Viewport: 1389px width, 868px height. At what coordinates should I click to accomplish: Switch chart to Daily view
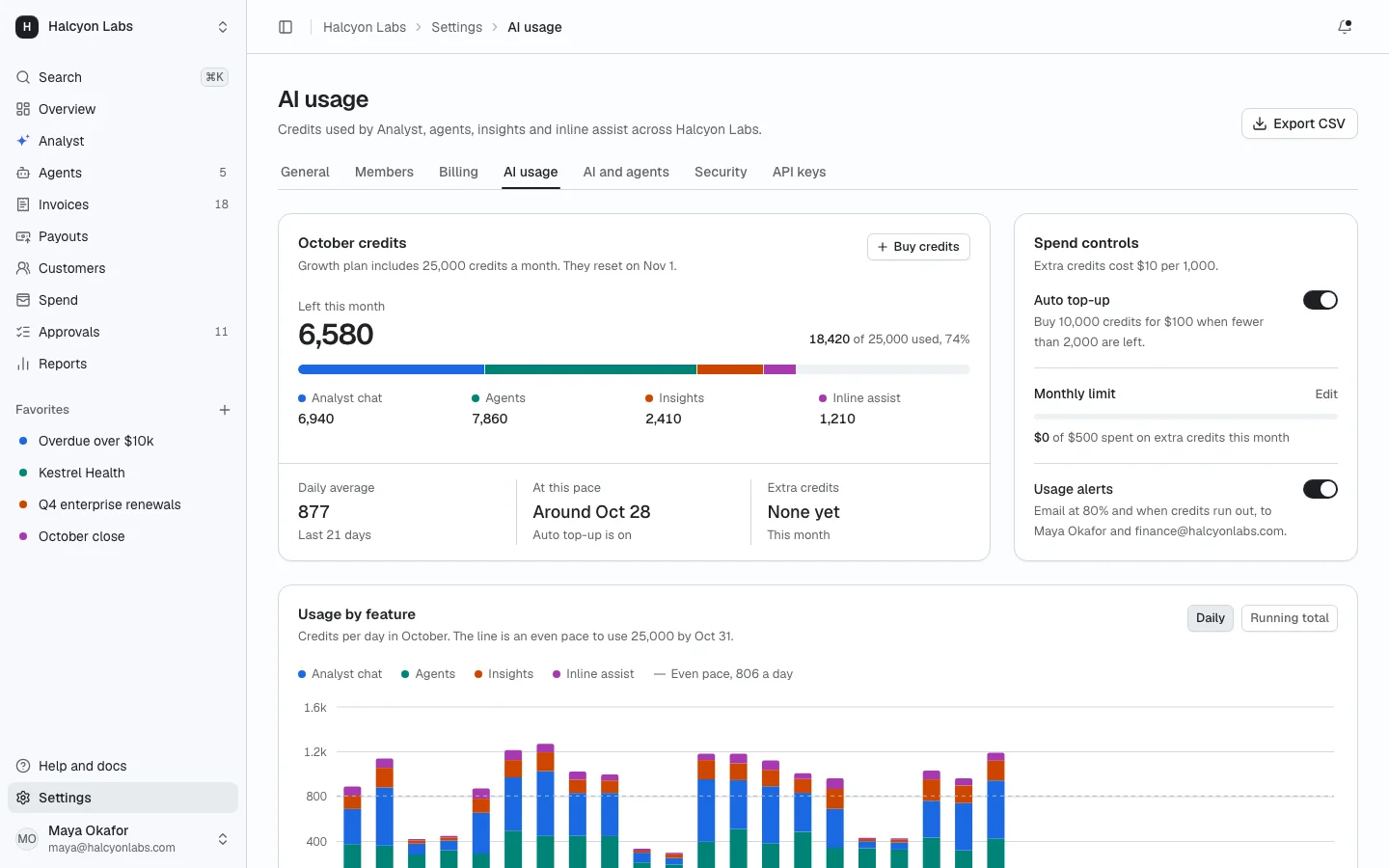(x=1211, y=618)
